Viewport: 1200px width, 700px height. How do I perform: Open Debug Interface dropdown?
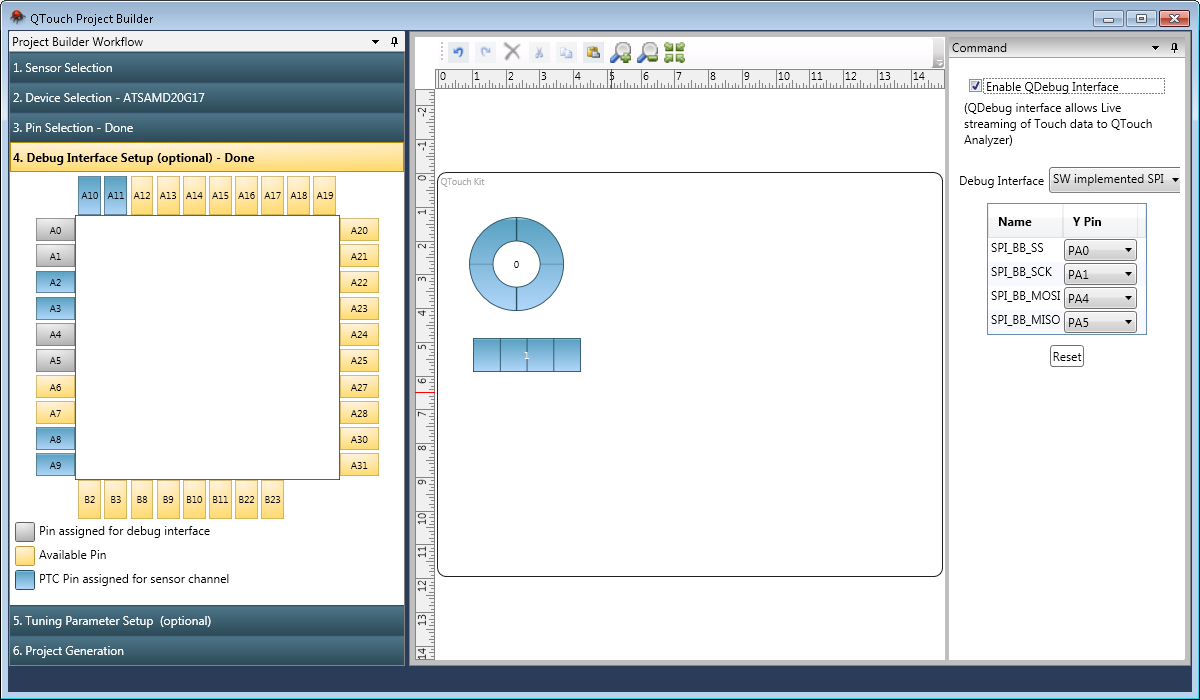pyautogui.click(x=1114, y=180)
